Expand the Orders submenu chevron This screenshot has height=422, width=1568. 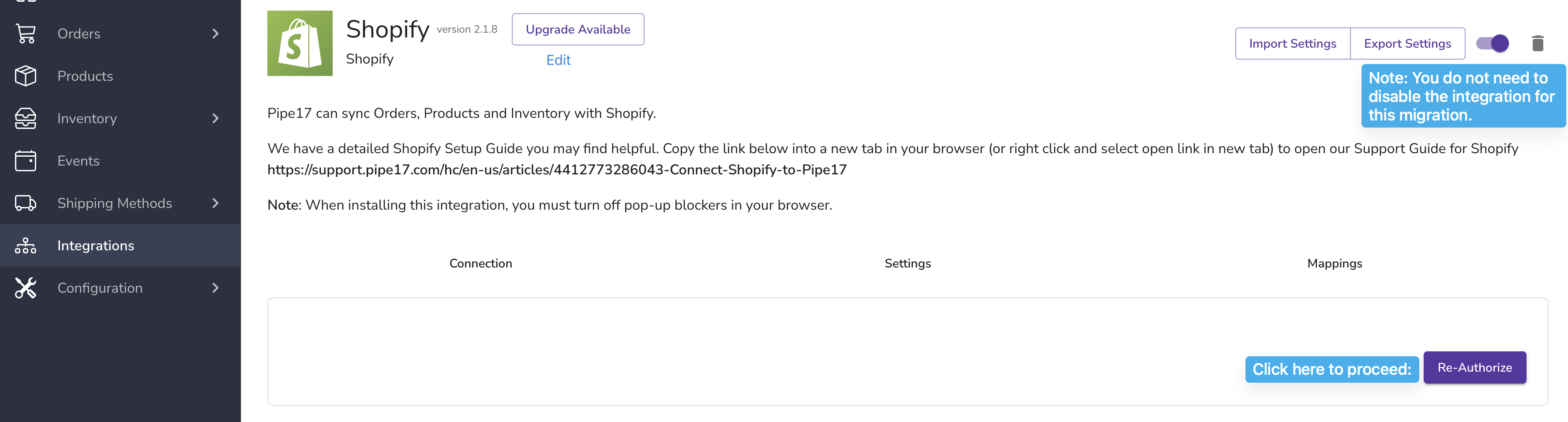pyautogui.click(x=215, y=34)
